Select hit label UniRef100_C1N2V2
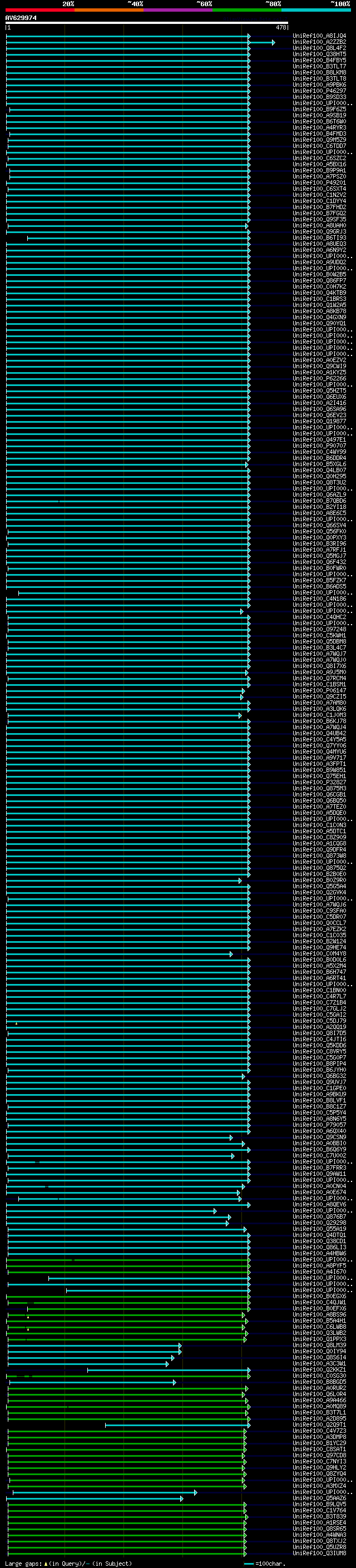This screenshot has width=356, height=1568. (319, 195)
